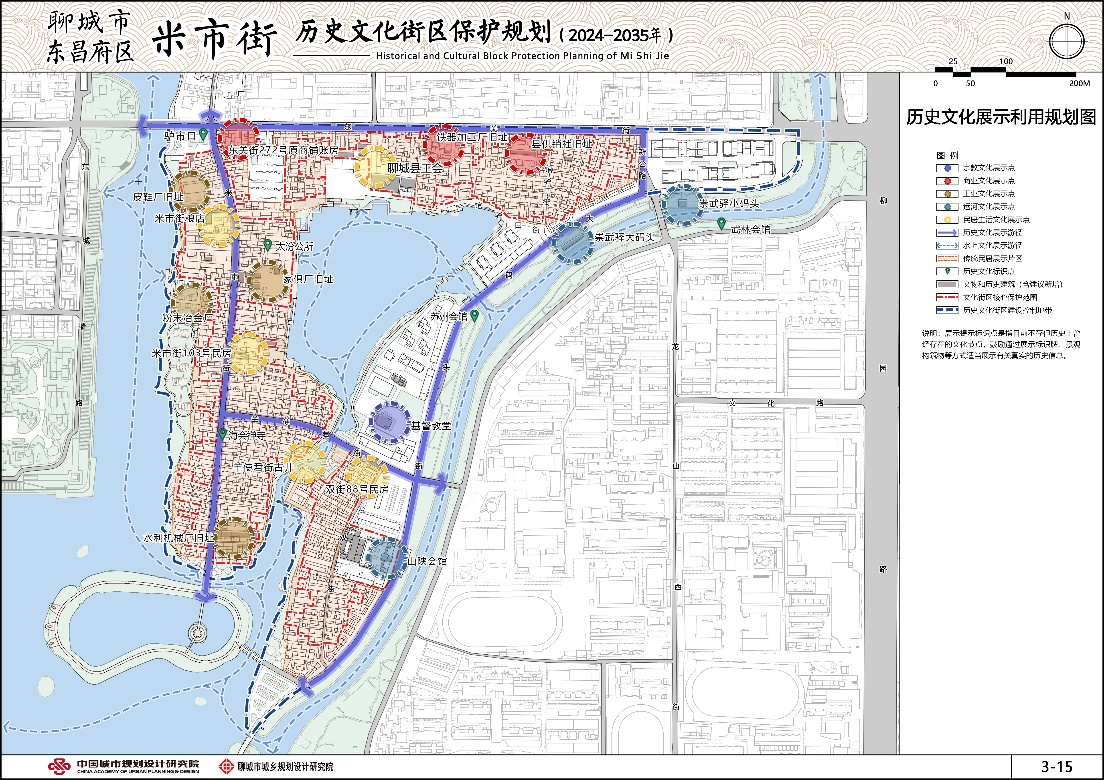Click the green pin at 驴市口
Image resolution: width=1104 pixels, height=780 pixels.
(x=204, y=133)
